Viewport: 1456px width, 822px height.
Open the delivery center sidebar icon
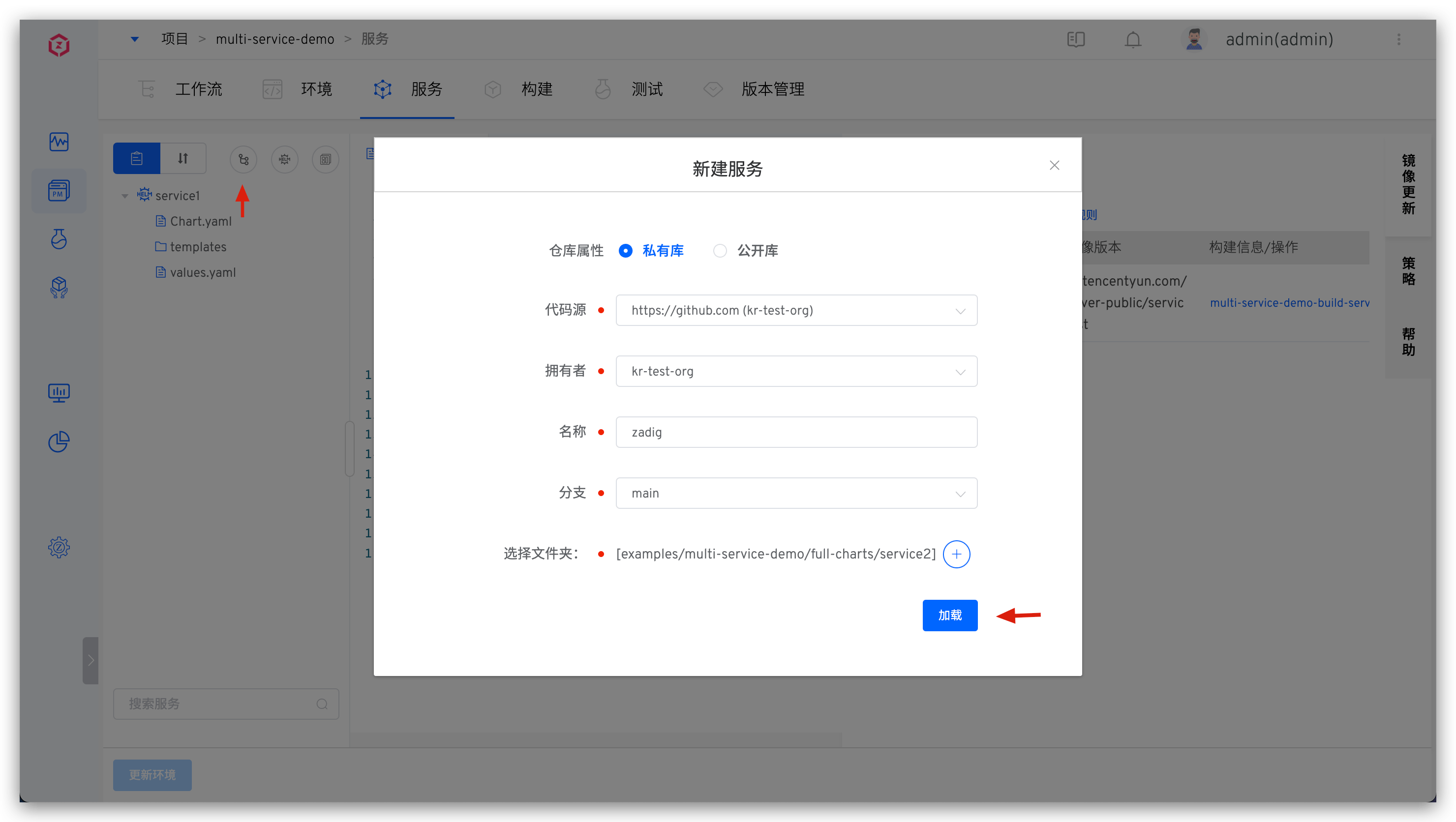[59, 287]
